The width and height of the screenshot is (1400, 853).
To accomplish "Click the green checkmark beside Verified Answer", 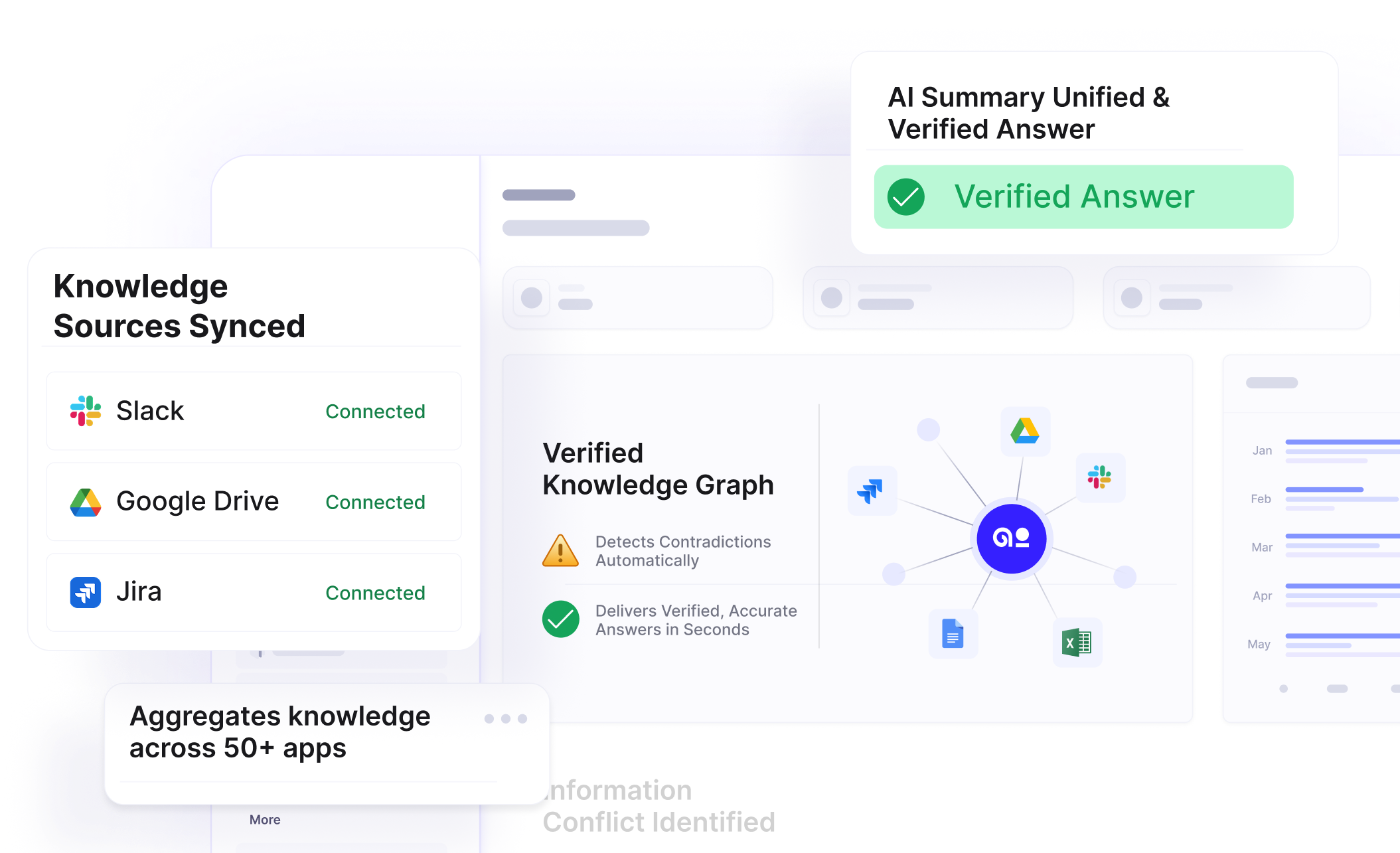I will (x=906, y=197).
